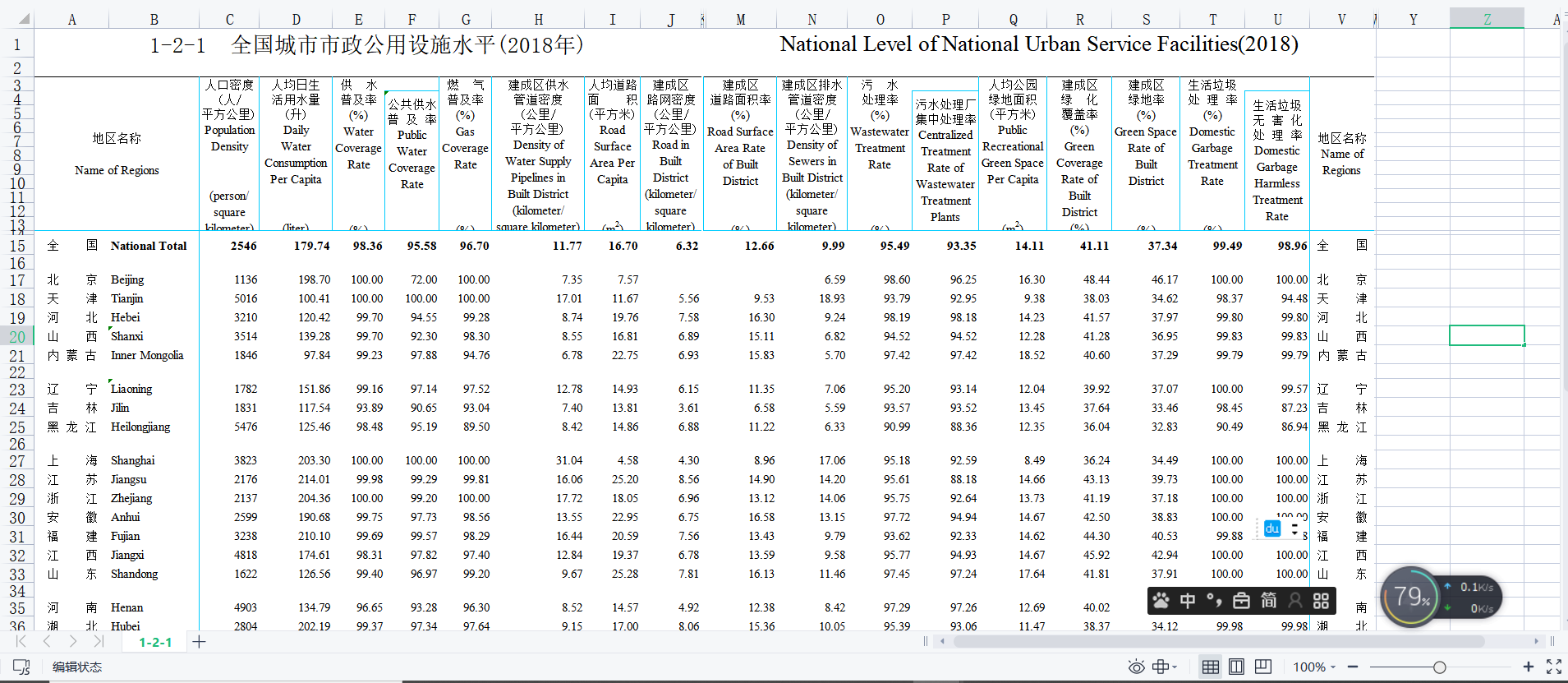Click the zoom in plus icon
The height and width of the screenshot is (683, 1568).
coord(1528,667)
